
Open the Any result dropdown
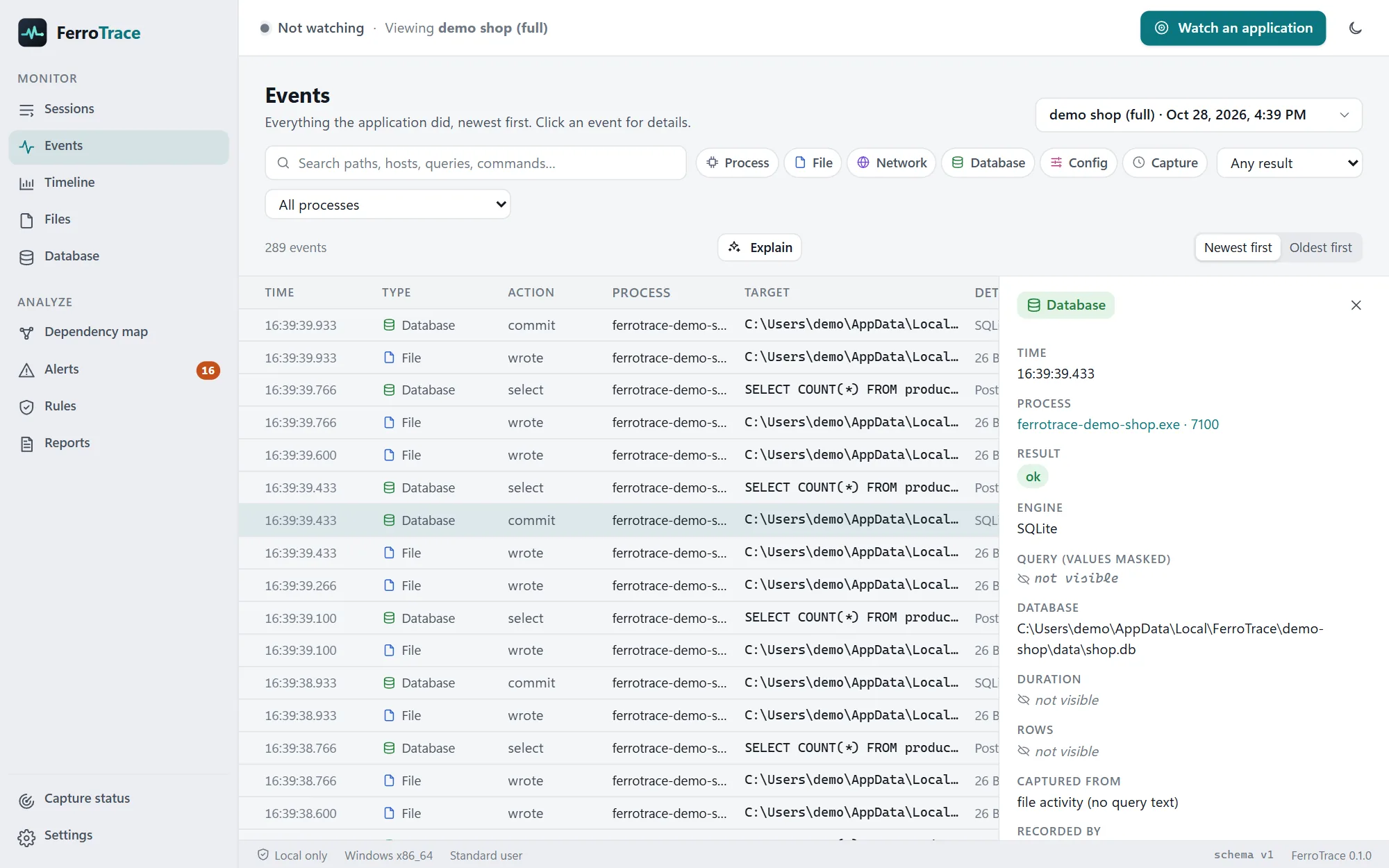pyautogui.click(x=1290, y=163)
